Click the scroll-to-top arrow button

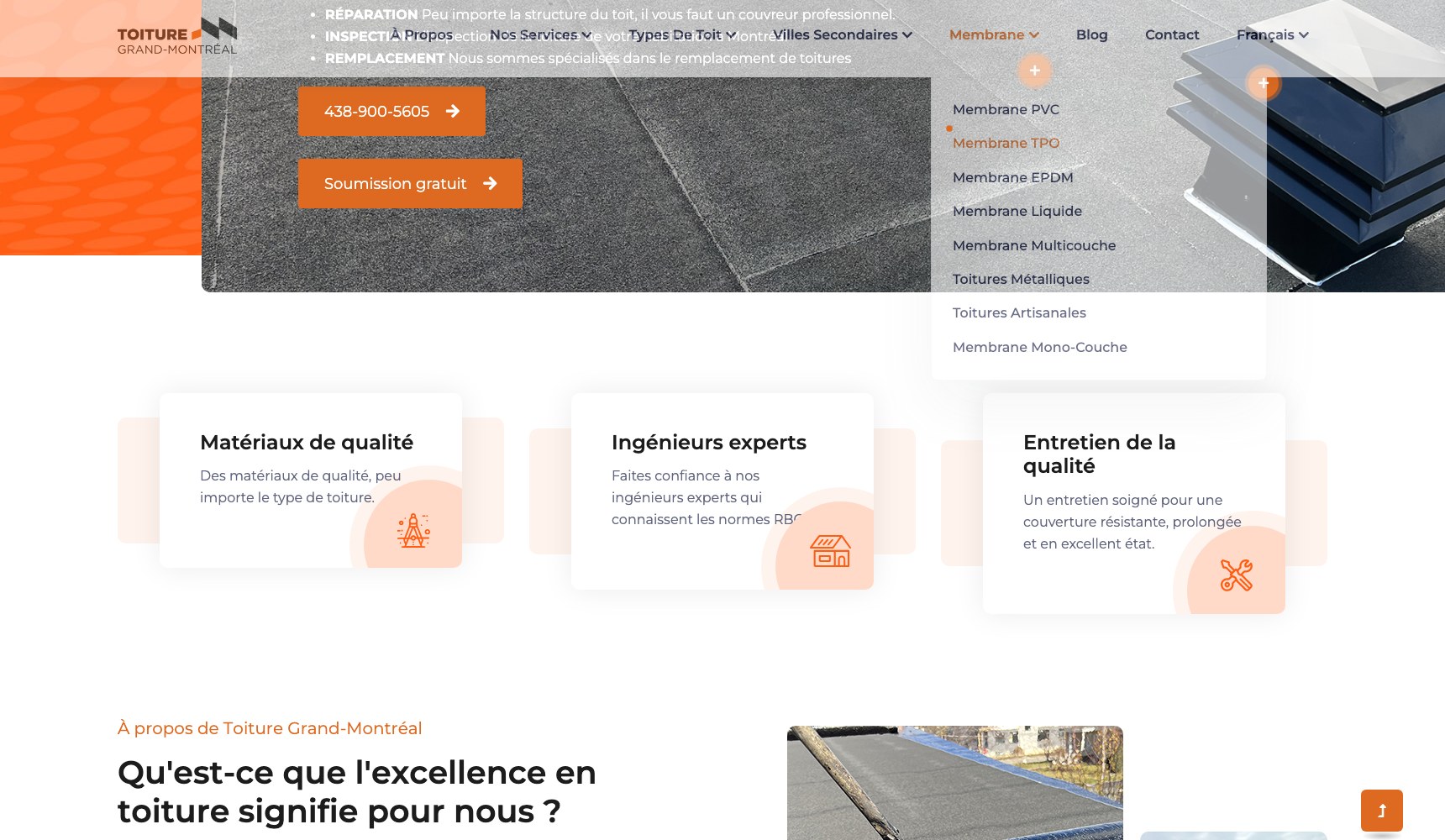tap(1381, 811)
